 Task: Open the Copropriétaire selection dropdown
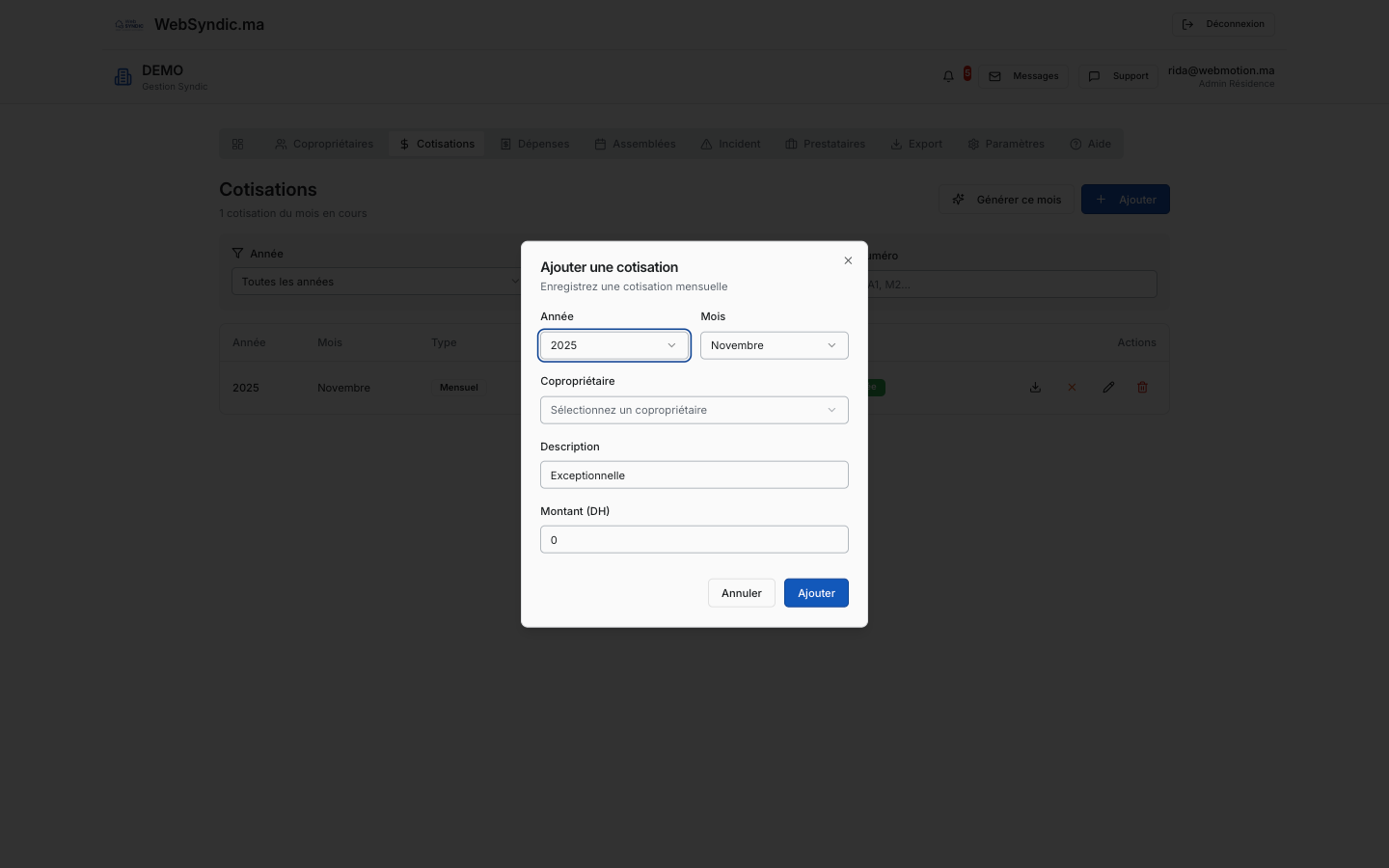[x=694, y=410]
